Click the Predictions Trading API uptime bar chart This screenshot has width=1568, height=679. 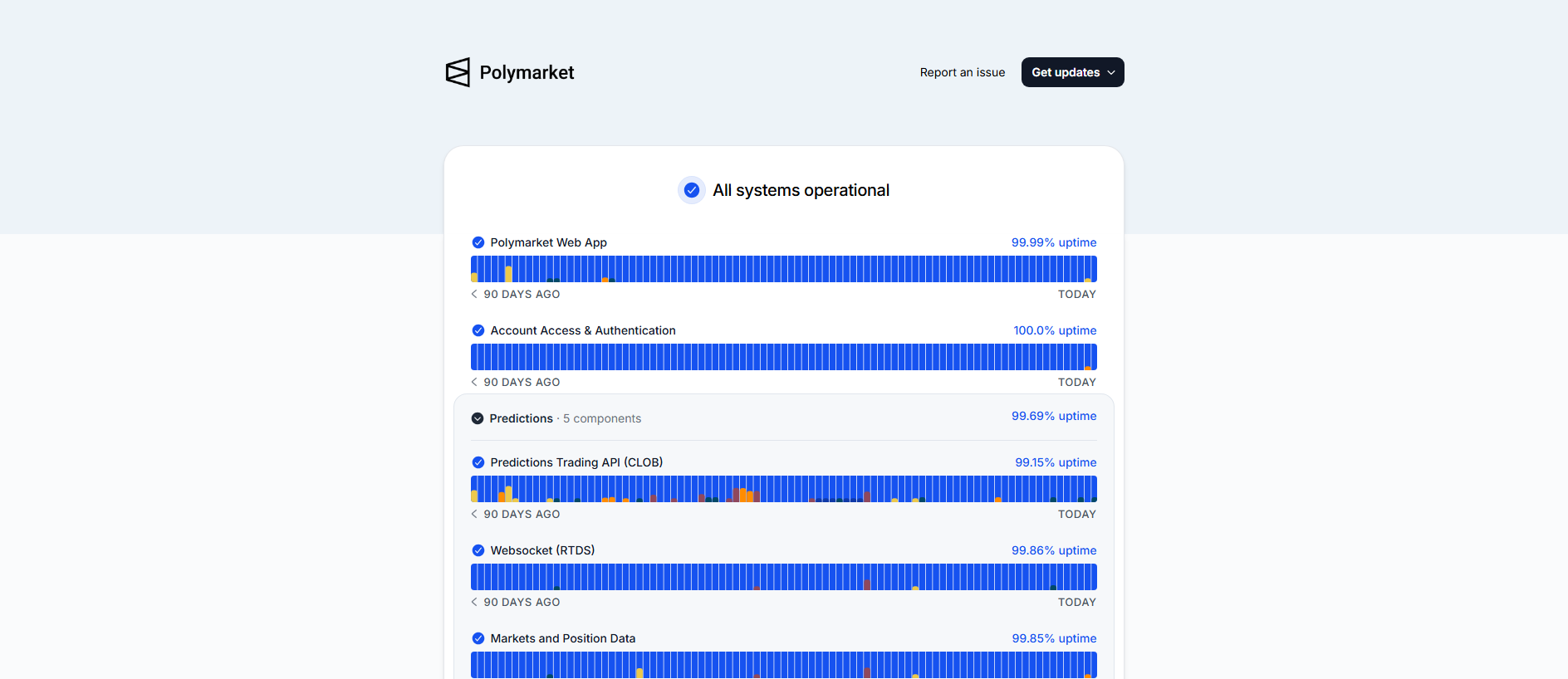pos(784,489)
